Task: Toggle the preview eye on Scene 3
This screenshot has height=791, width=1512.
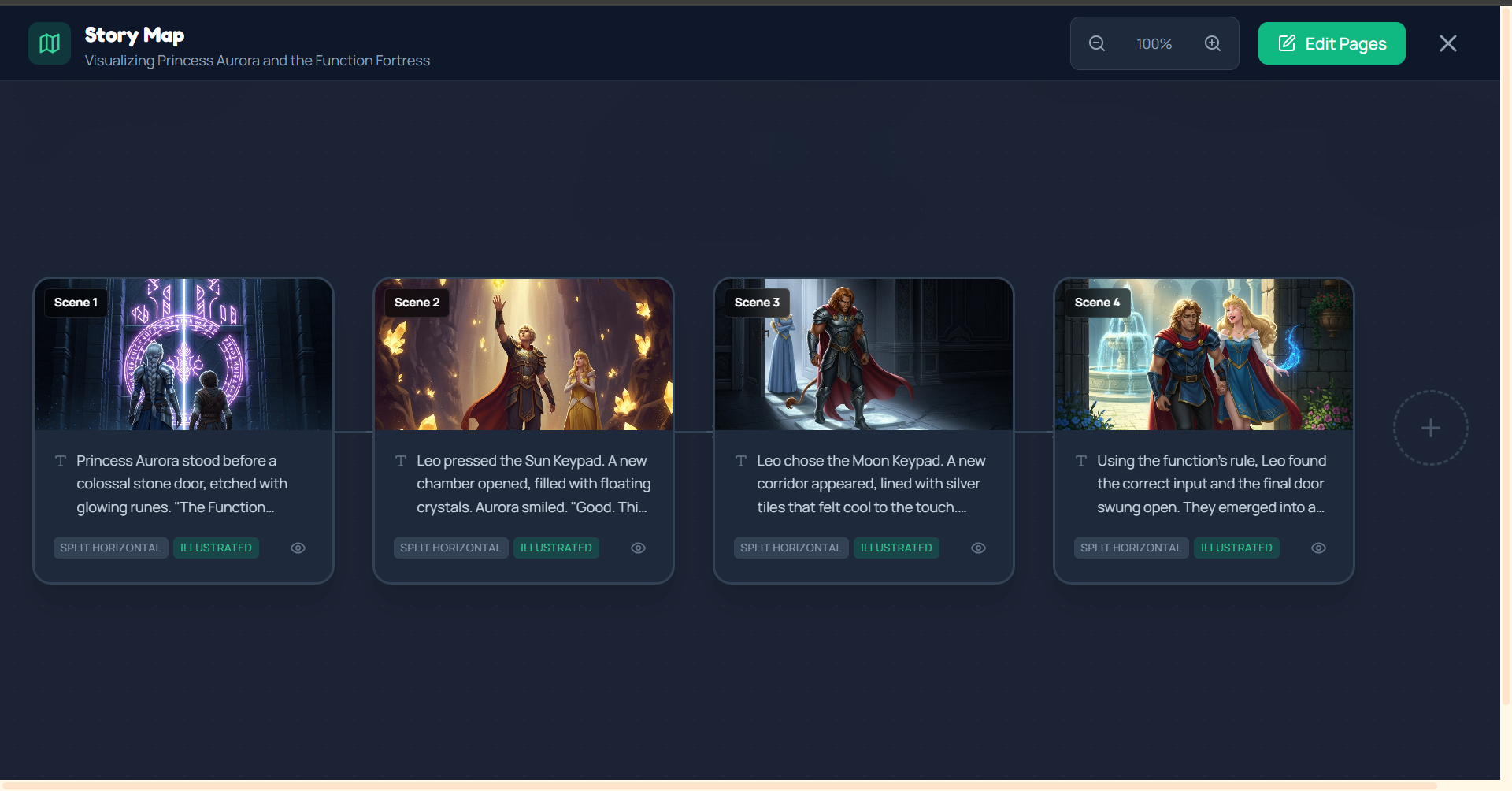Action: tap(978, 548)
